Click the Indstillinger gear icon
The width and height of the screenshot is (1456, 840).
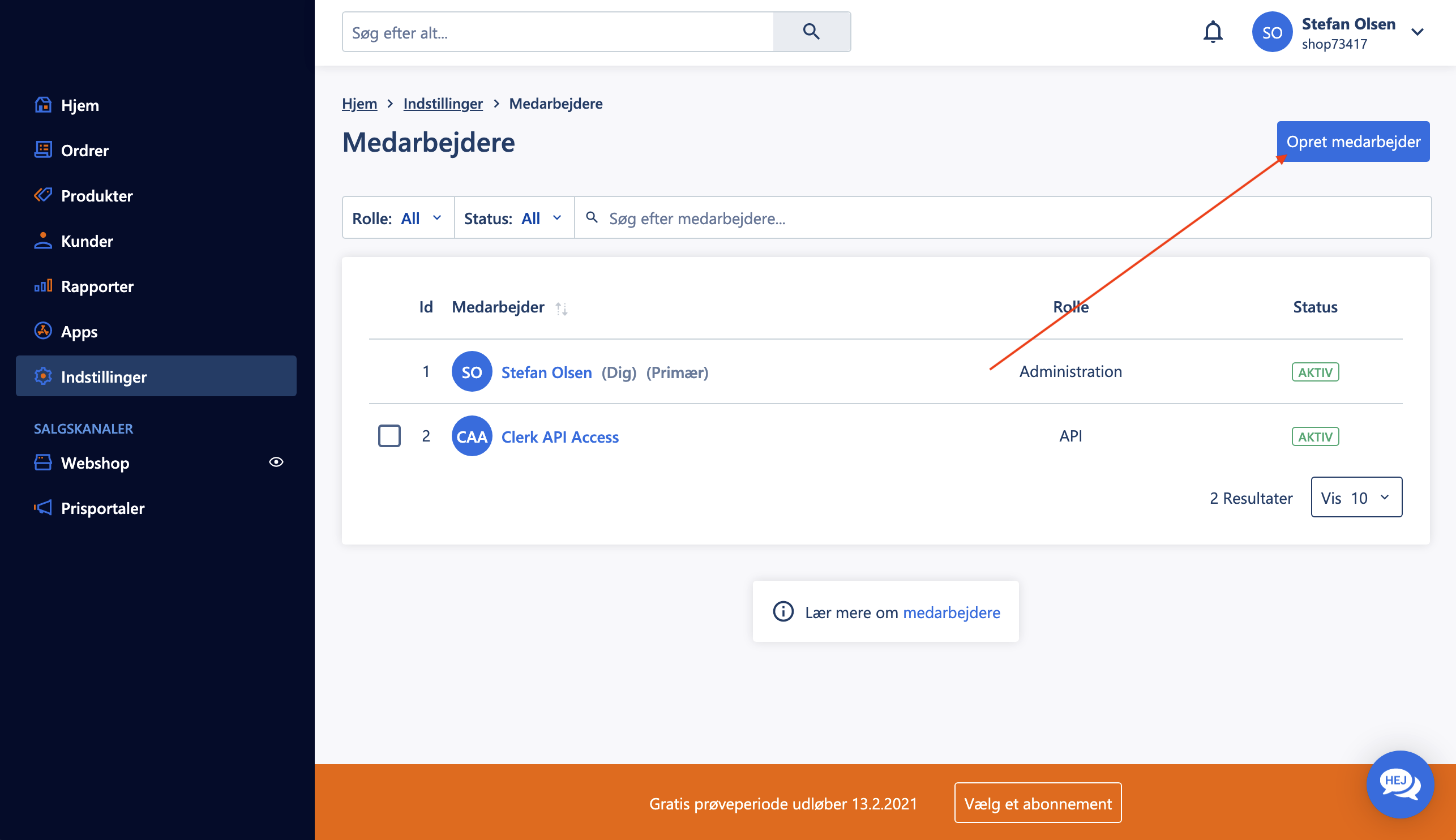coord(43,376)
